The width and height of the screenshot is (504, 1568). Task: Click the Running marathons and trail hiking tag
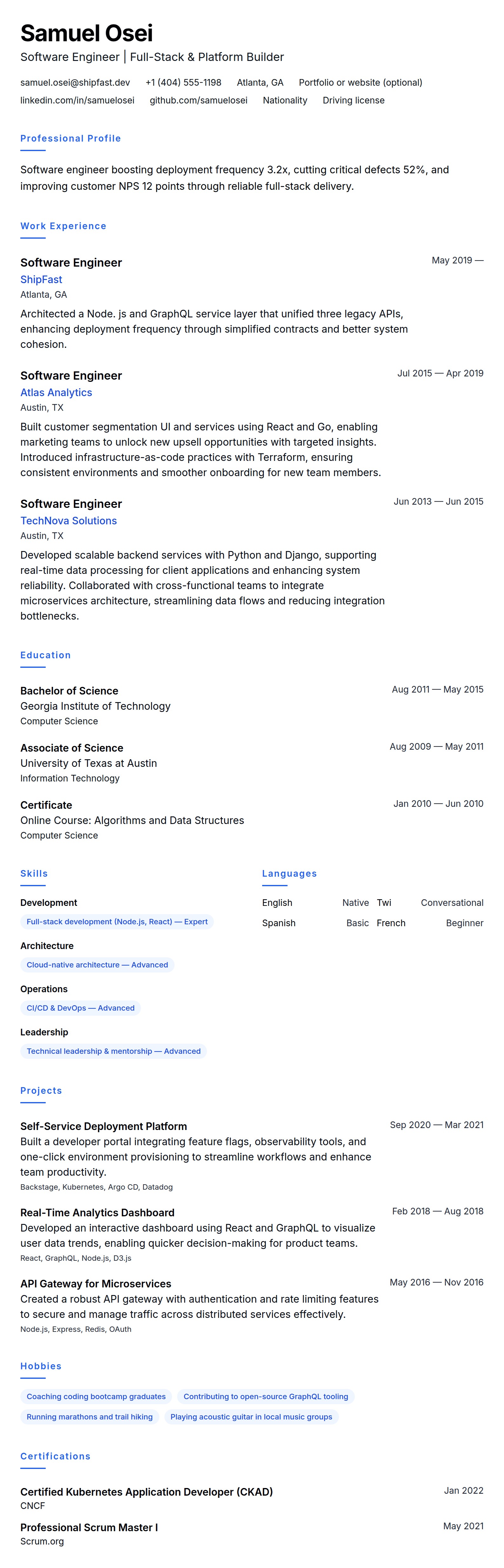coord(90,1416)
